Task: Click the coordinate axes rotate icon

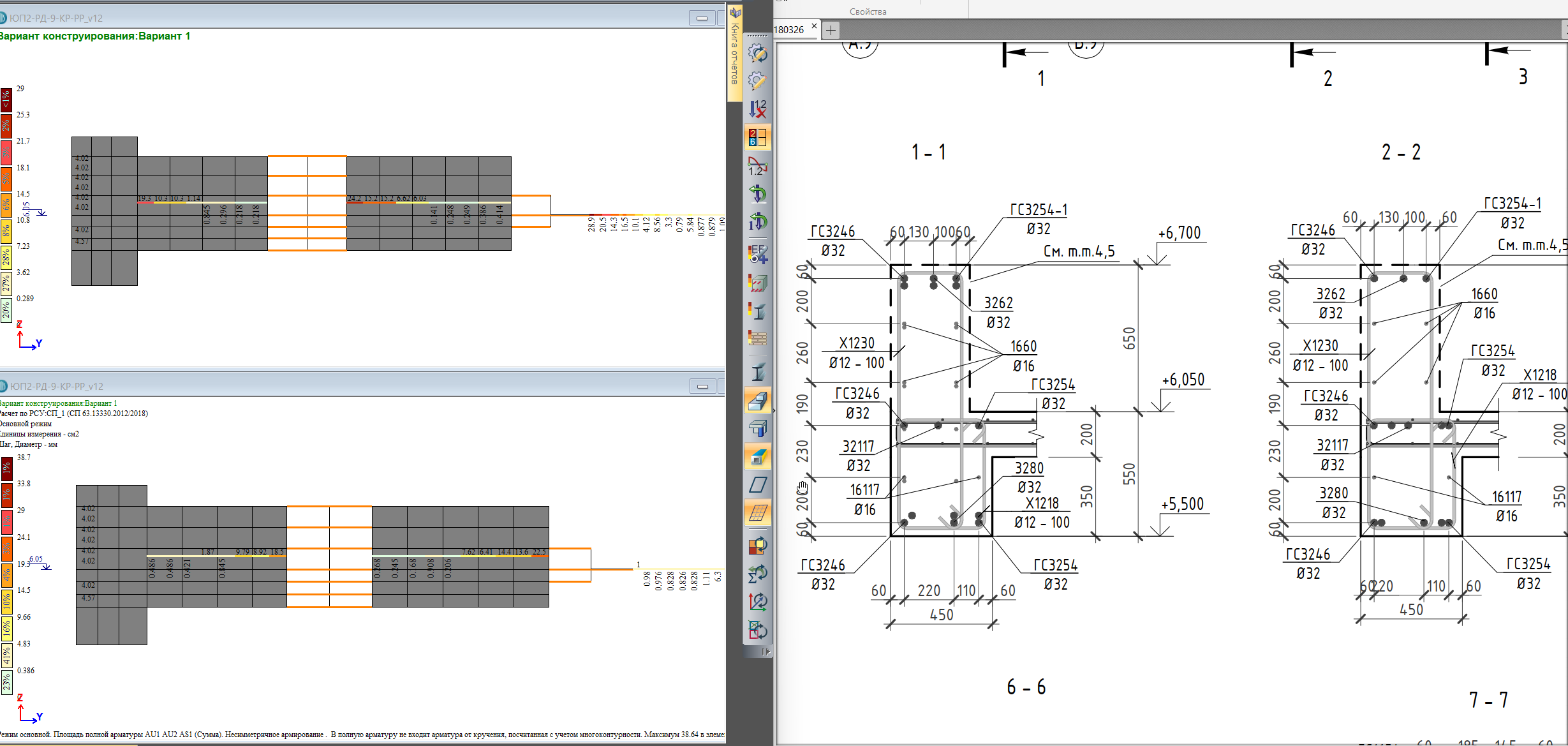Action: 758,601
